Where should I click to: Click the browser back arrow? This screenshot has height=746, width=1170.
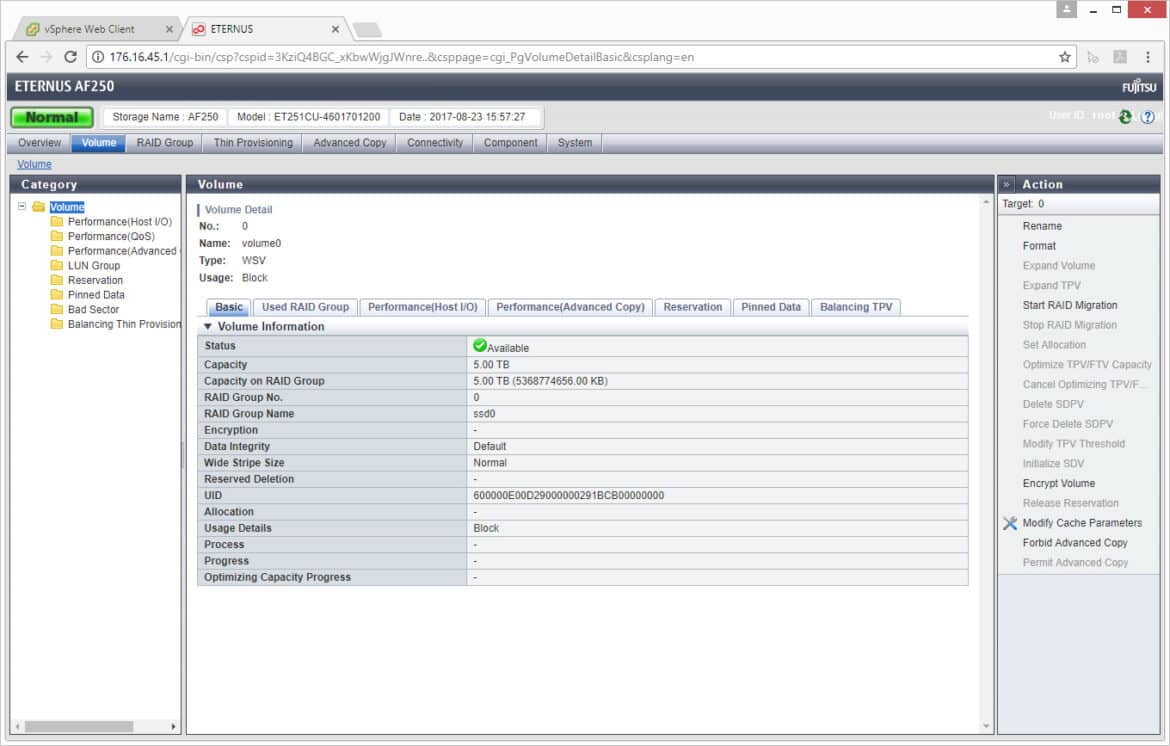tap(22, 57)
